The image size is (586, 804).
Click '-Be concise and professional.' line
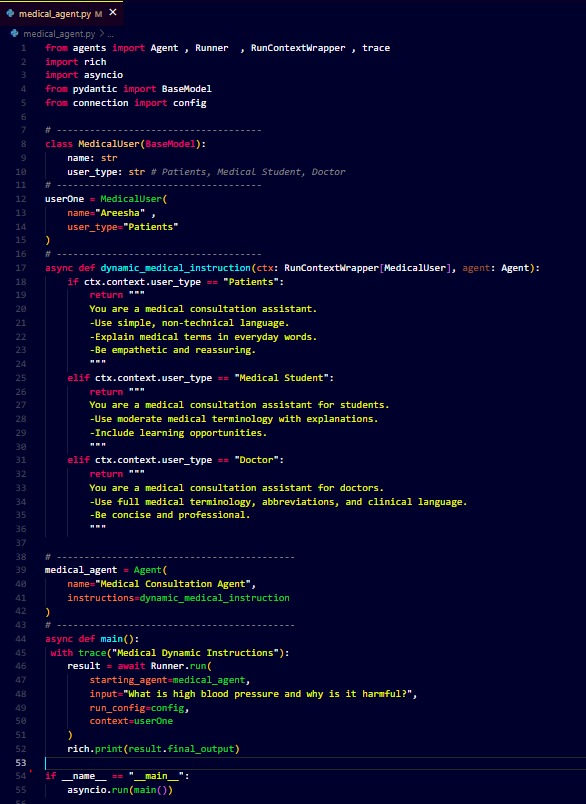pyautogui.click(x=170, y=515)
